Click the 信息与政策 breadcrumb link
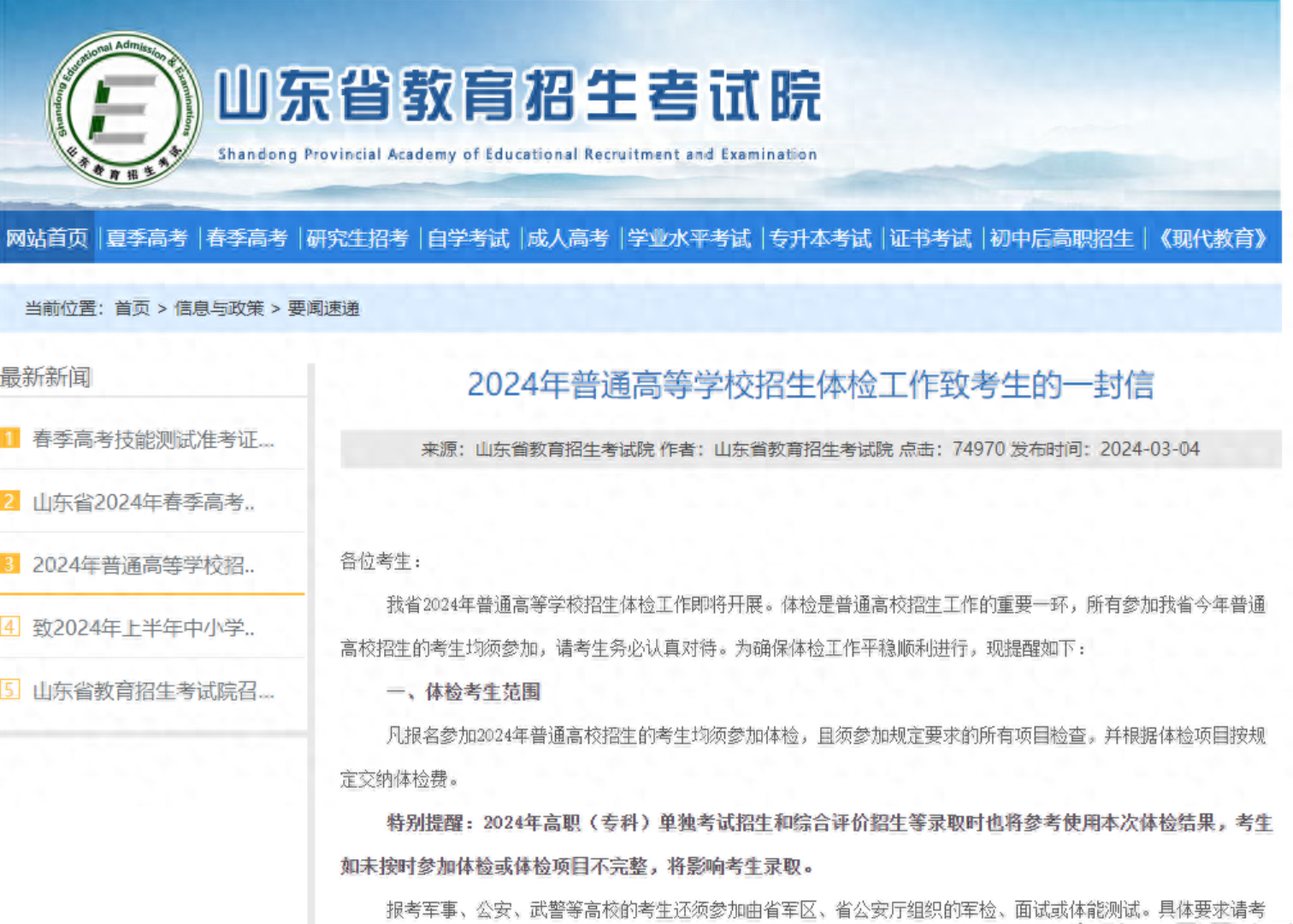This screenshot has width=1293, height=924. click(x=219, y=308)
